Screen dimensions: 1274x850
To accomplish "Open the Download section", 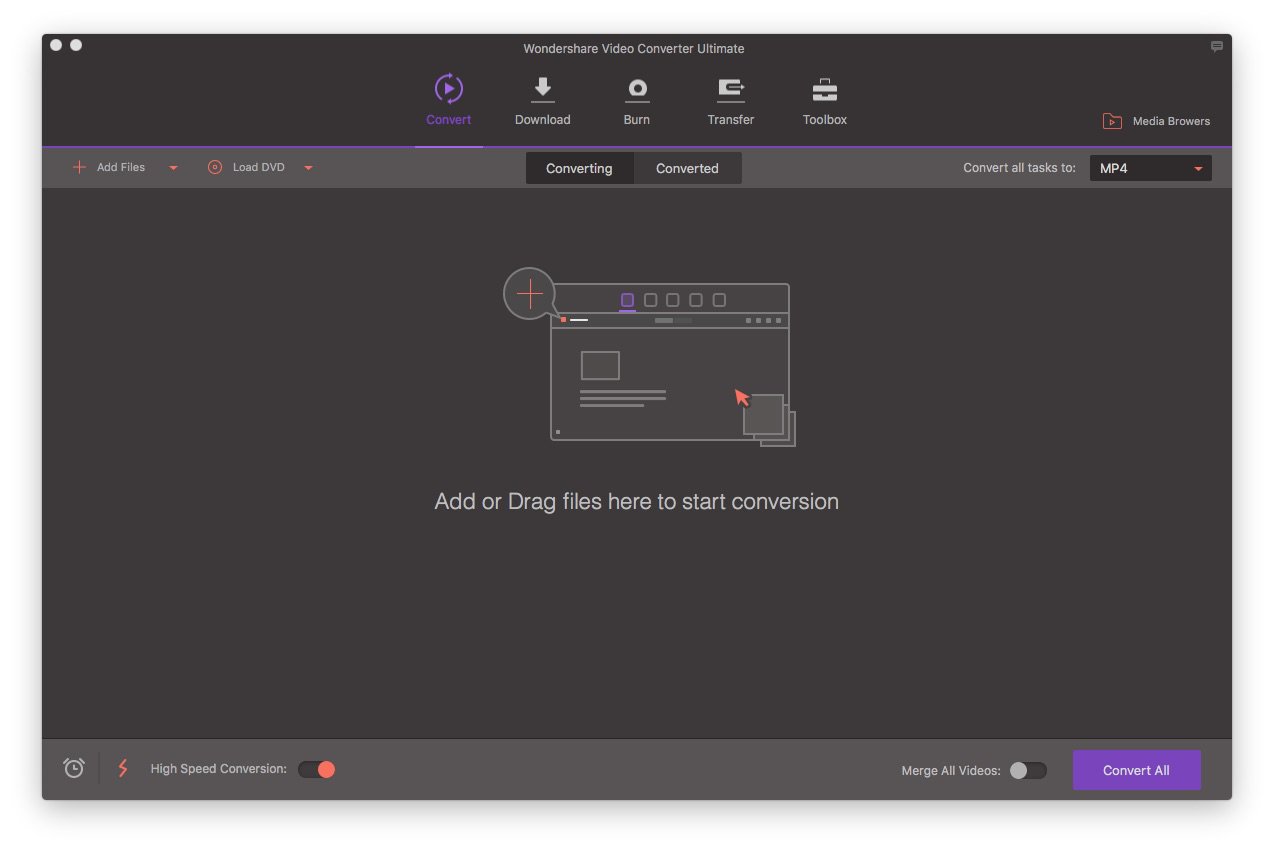I will [542, 100].
